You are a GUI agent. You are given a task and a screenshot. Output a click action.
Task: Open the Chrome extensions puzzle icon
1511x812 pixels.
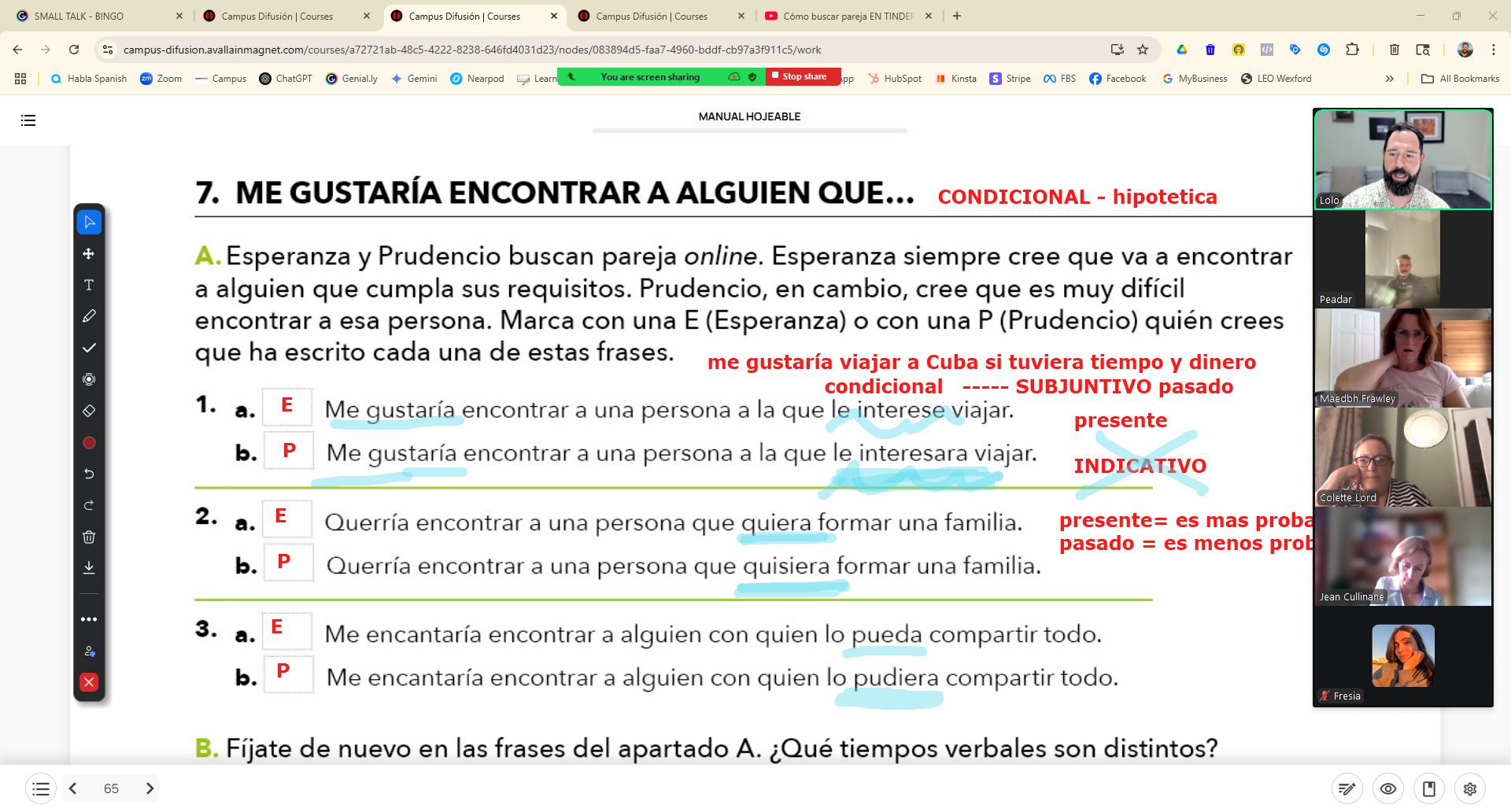[x=1352, y=50]
